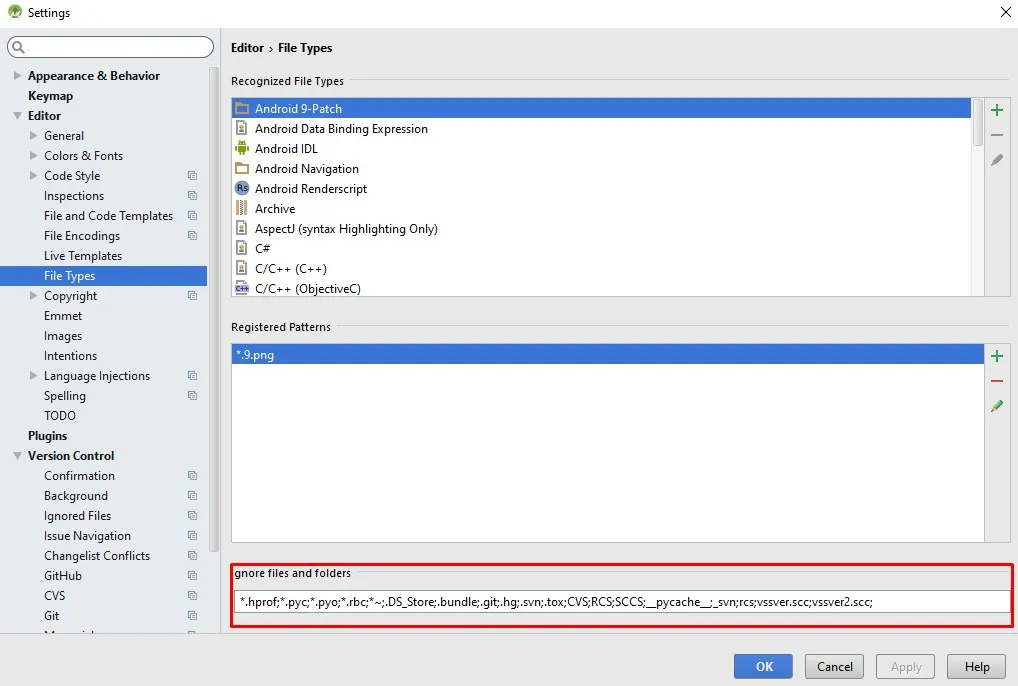This screenshot has height=686, width=1018.
Task: Remove the *.9.png registered pattern
Action: [x=997, y=381]
